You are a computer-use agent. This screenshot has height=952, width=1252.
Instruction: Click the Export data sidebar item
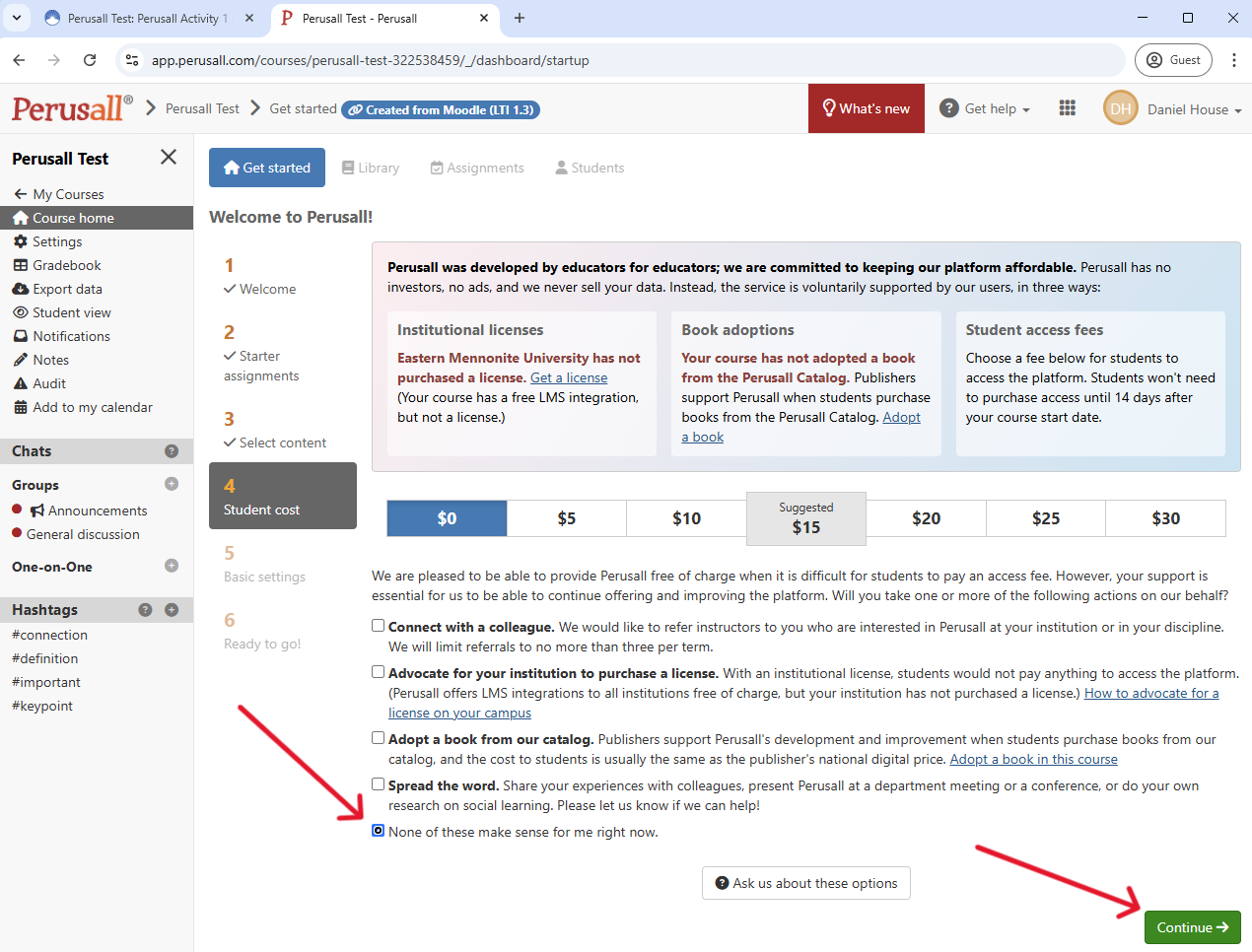67,289
